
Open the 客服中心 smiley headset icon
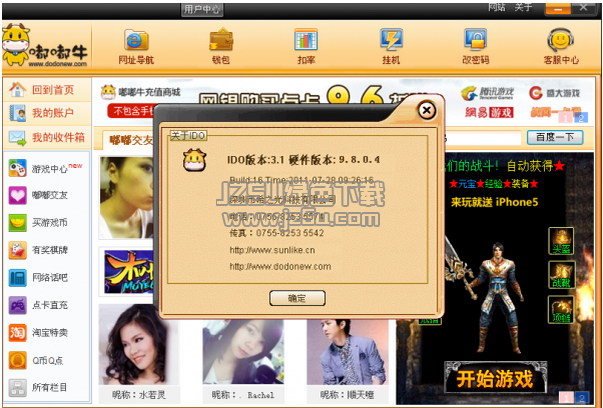click(x=560, y=40)
